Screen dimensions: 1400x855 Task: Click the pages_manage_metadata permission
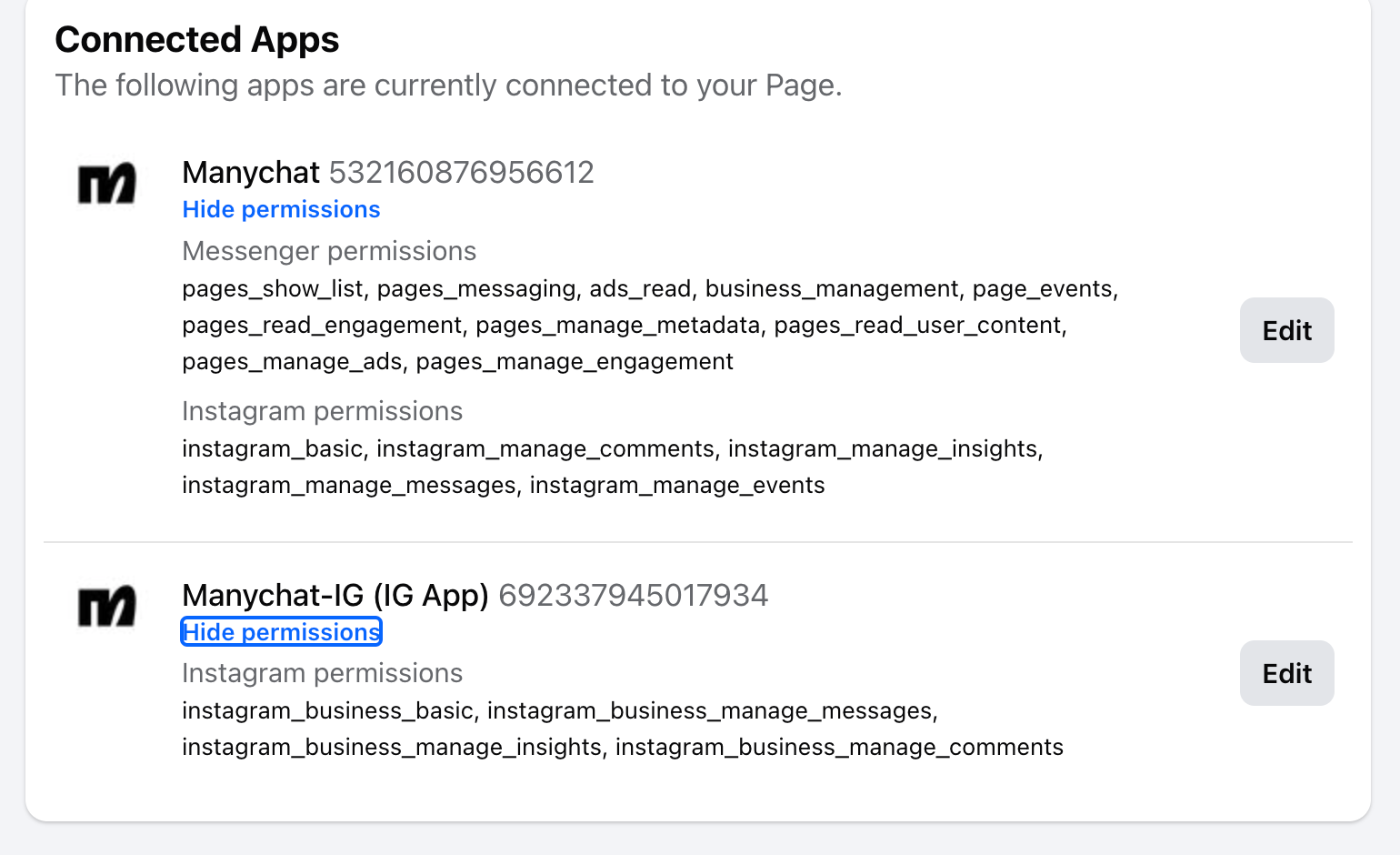tap(618, 325)
